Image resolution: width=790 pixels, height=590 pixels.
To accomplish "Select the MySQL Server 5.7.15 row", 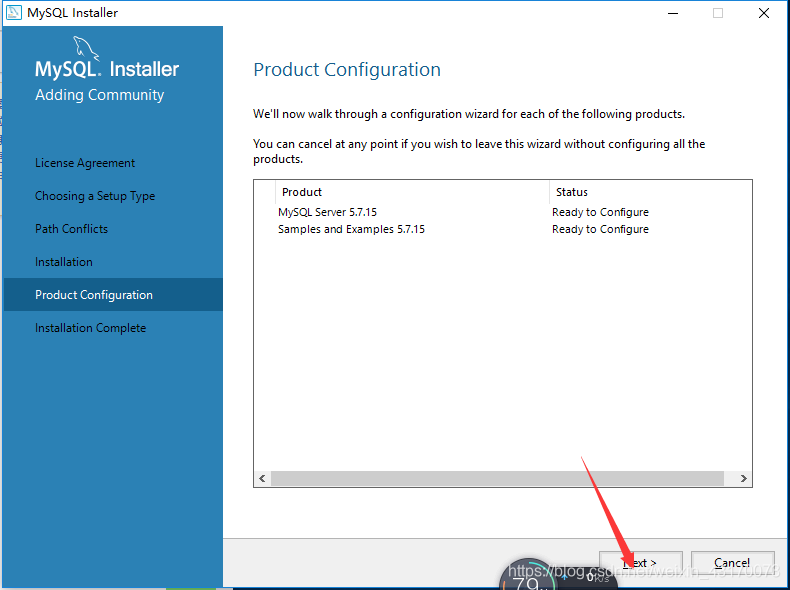I will point(503,212).
